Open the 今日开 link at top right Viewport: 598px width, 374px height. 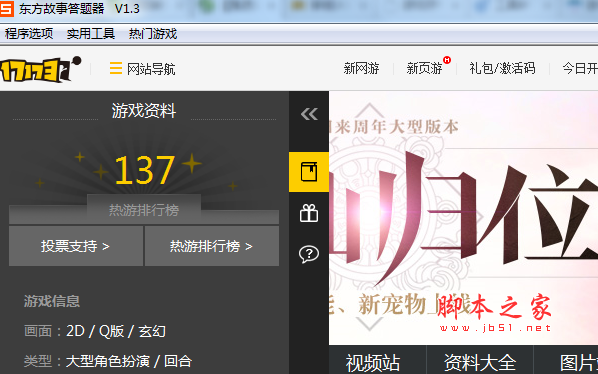580,69
